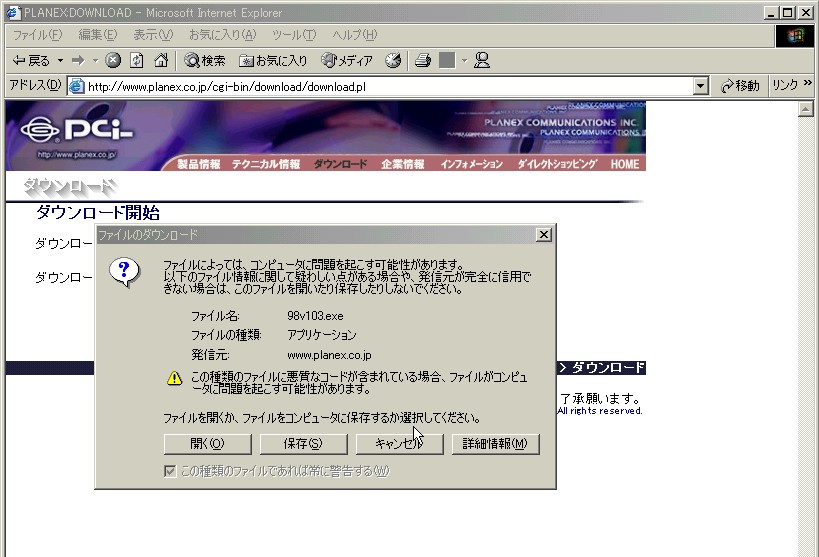Expand the address bar URL dropdown
819x557 pixels.
[700, 86]
